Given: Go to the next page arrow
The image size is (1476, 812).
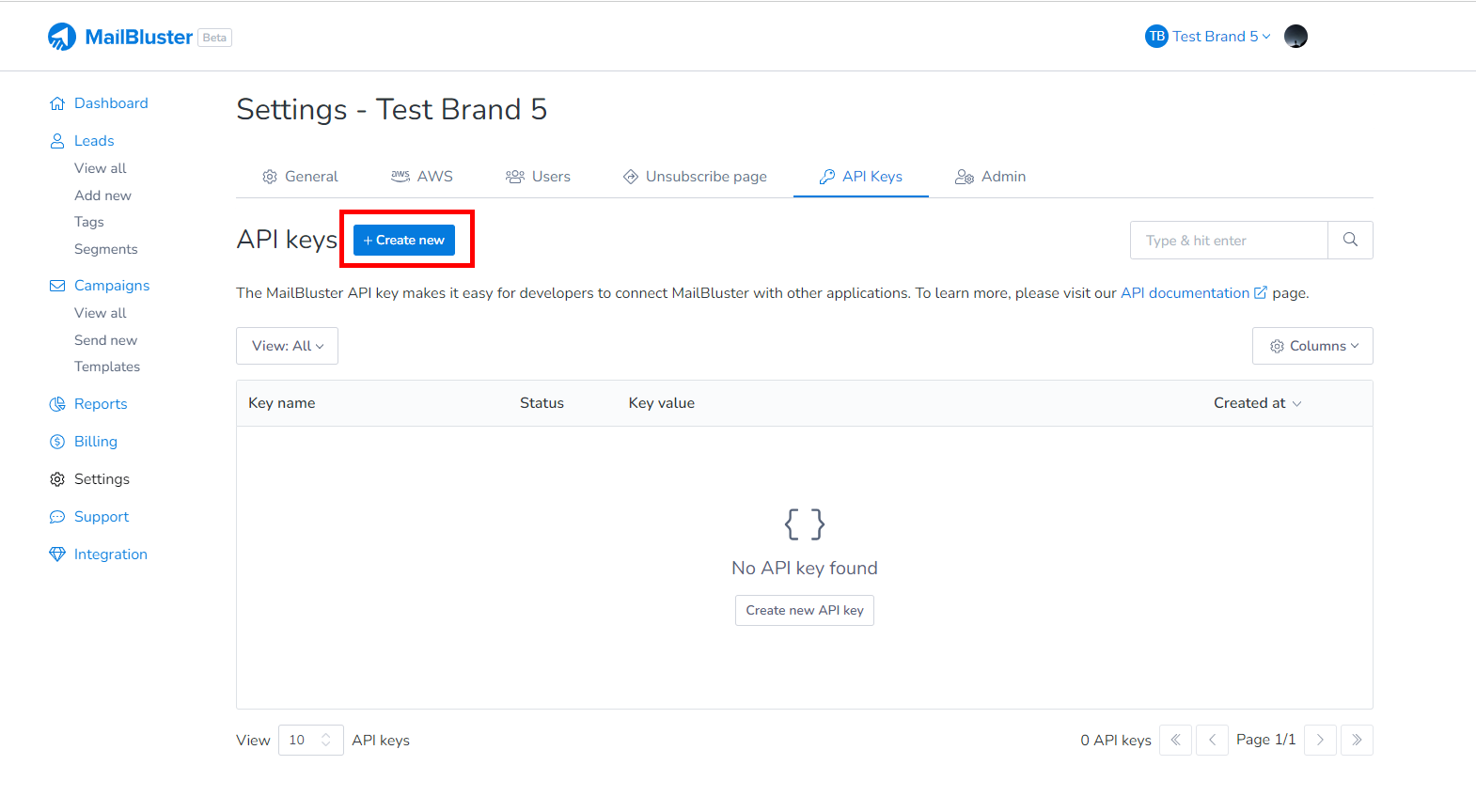Looking at the screenshot, I should click(x=1320, y=741).
